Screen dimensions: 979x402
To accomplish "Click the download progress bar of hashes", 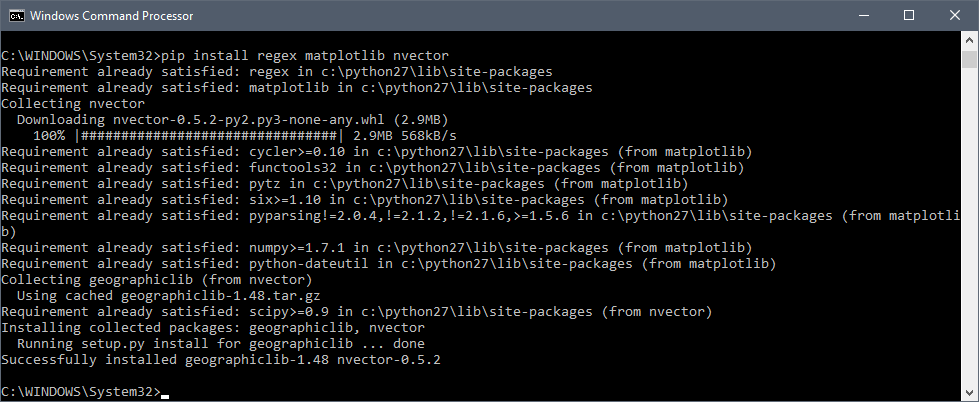I will [209, 135].
